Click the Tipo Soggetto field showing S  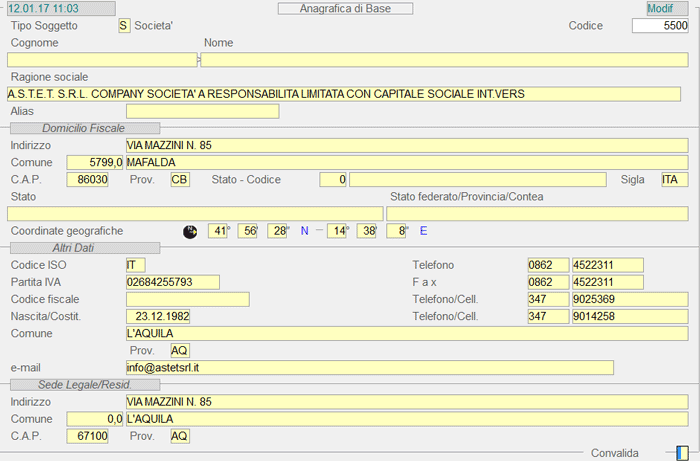click(124, 25)
